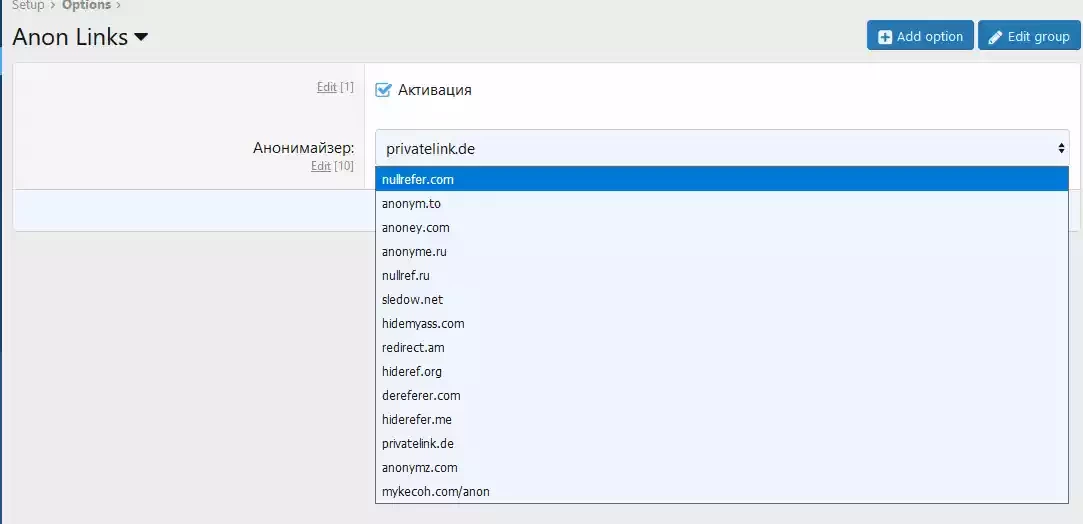This screenshot has width=1083, height=524.
Task: Click the Add option button
Action: click(x=920, y=37)
